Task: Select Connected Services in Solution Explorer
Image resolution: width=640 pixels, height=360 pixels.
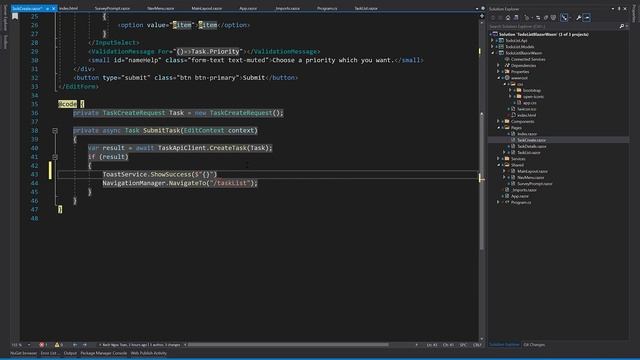Action: [x=528, y=59]
